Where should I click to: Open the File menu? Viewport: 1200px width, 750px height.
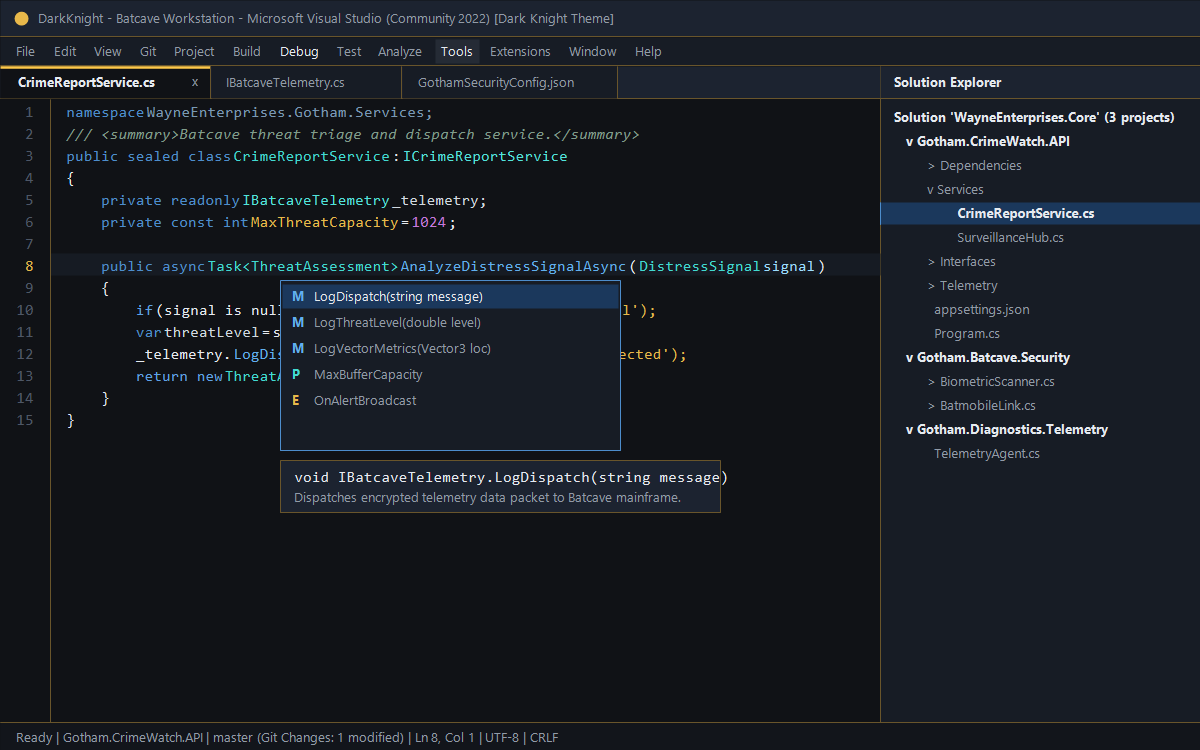(25, 52)
